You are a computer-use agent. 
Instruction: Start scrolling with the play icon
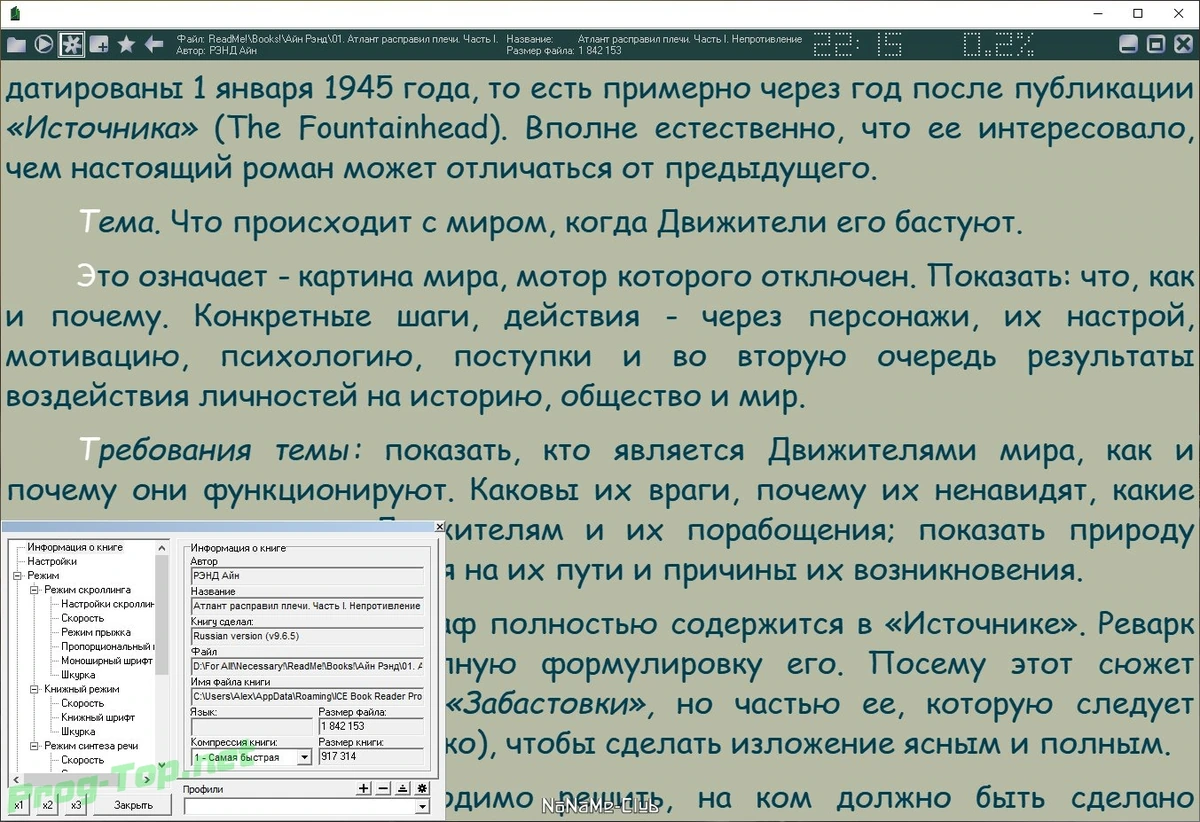(44, 44)
